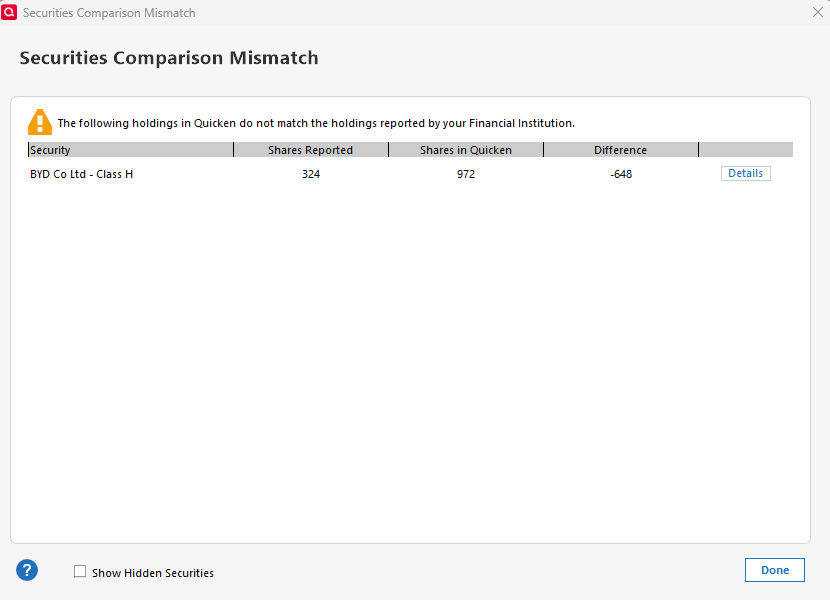Viewport: 830px width, 600px height.
Task: Click the Quicken logo in title bar
Action: [x=9, y=12]
